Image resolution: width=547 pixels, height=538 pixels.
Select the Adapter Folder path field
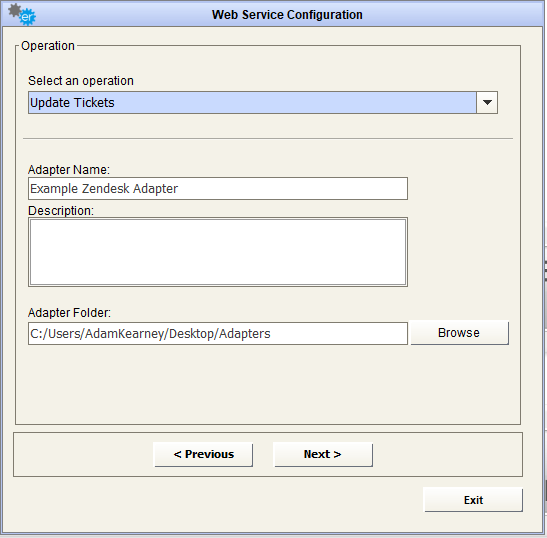pos(218,334)
